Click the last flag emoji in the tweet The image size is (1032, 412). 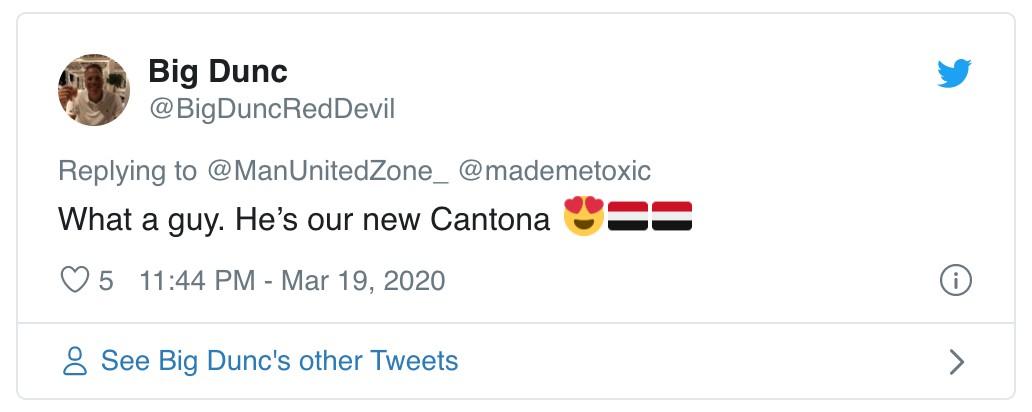pyautogui.click(x=672, y=217)
